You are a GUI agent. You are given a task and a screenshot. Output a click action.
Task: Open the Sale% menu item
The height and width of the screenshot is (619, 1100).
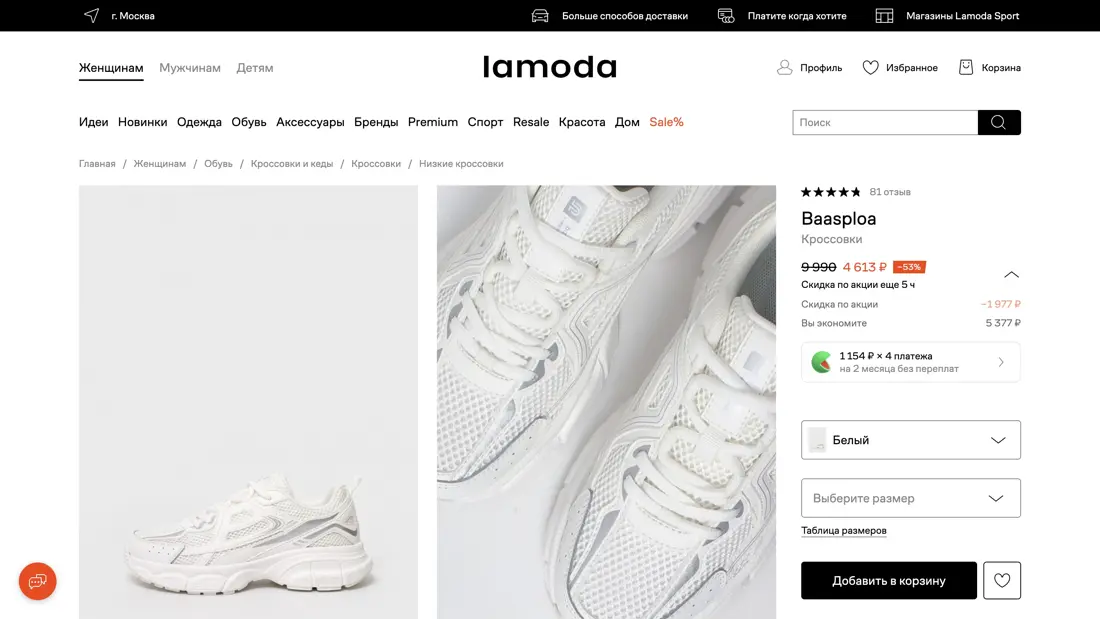click(x=666, y=121)
